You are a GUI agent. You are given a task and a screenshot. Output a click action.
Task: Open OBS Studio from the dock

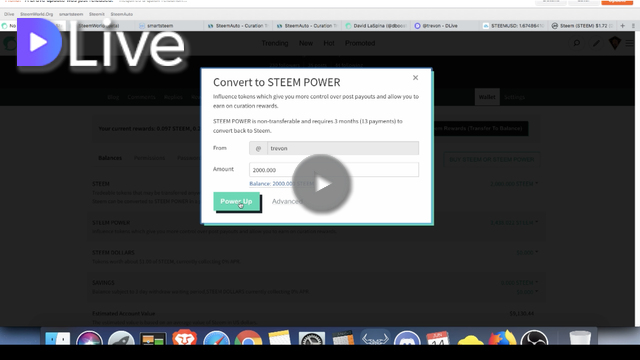coord(534,338)
